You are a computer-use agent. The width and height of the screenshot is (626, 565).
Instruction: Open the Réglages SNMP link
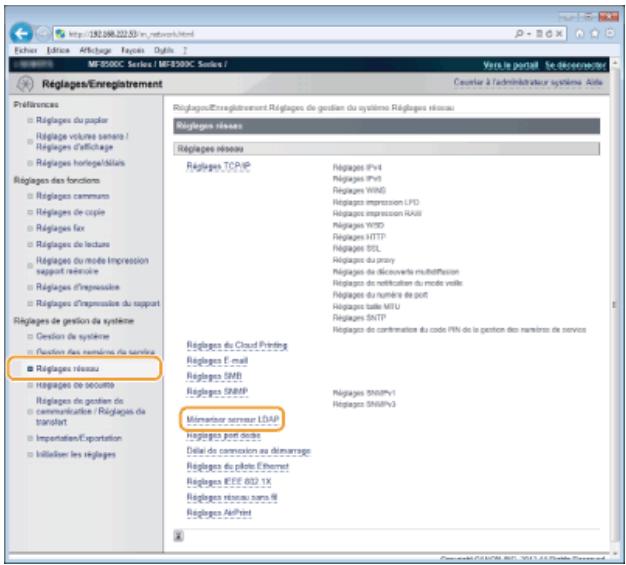[217, 392]
